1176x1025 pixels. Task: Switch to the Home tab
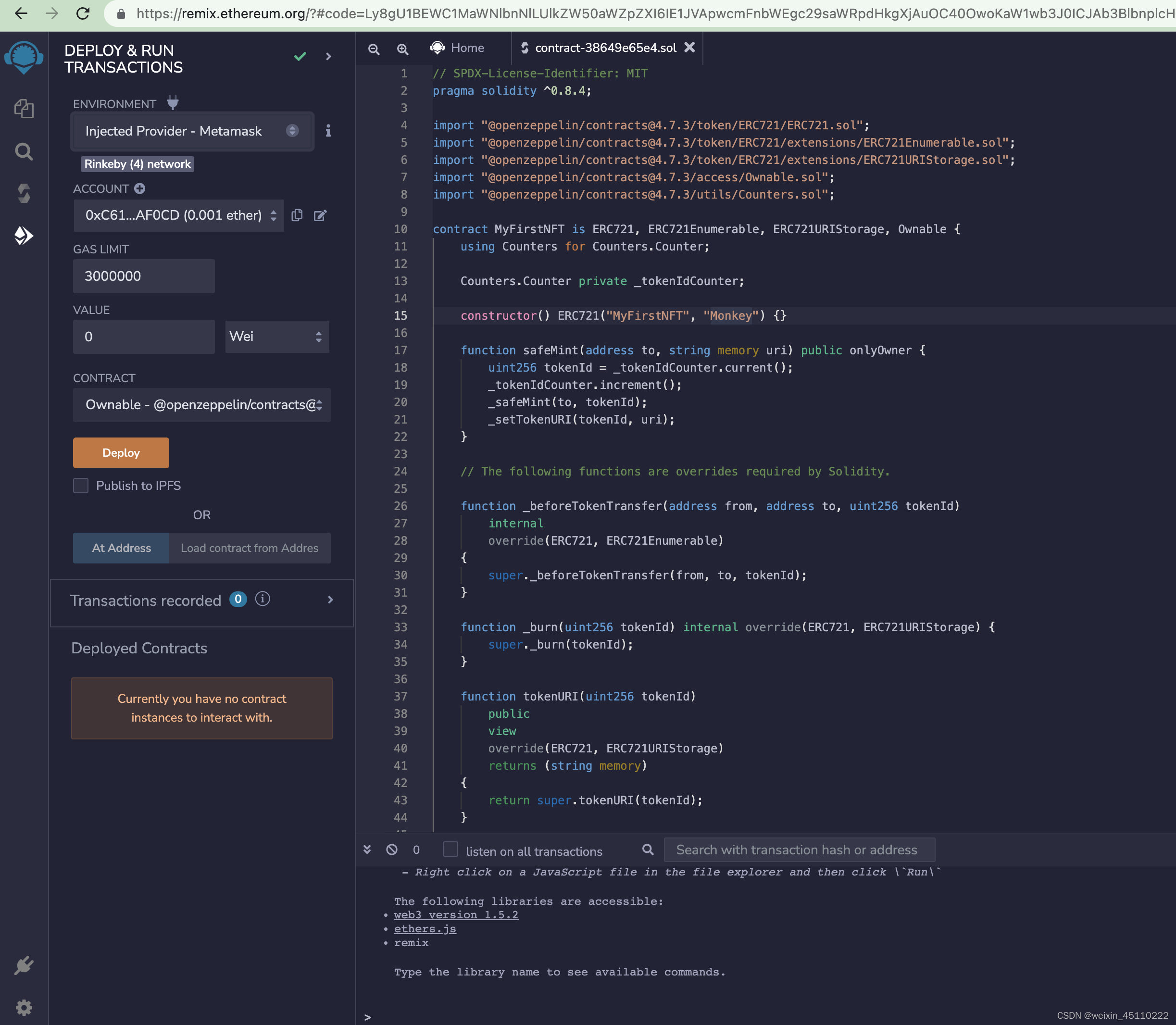(458, 48)
